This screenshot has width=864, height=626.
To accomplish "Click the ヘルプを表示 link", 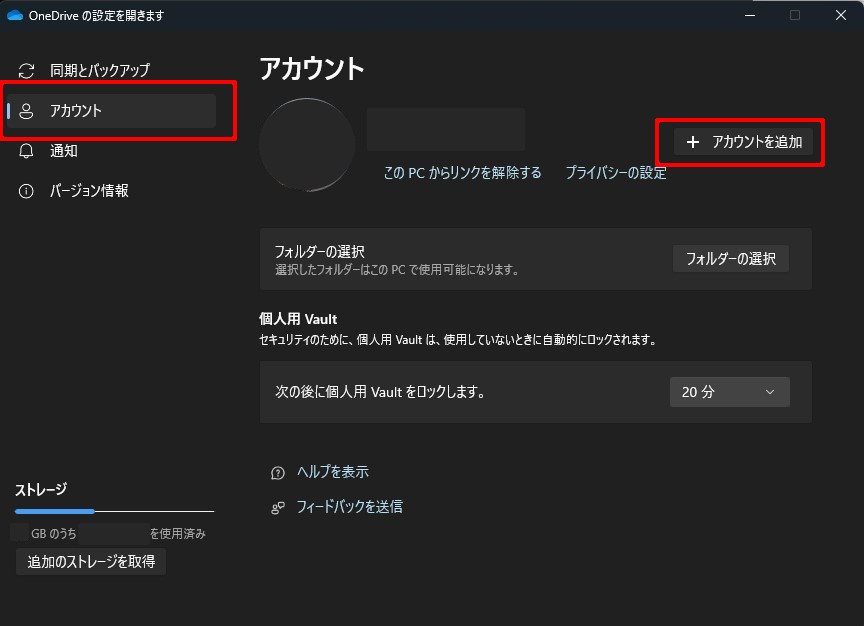I will pos(333,472).
